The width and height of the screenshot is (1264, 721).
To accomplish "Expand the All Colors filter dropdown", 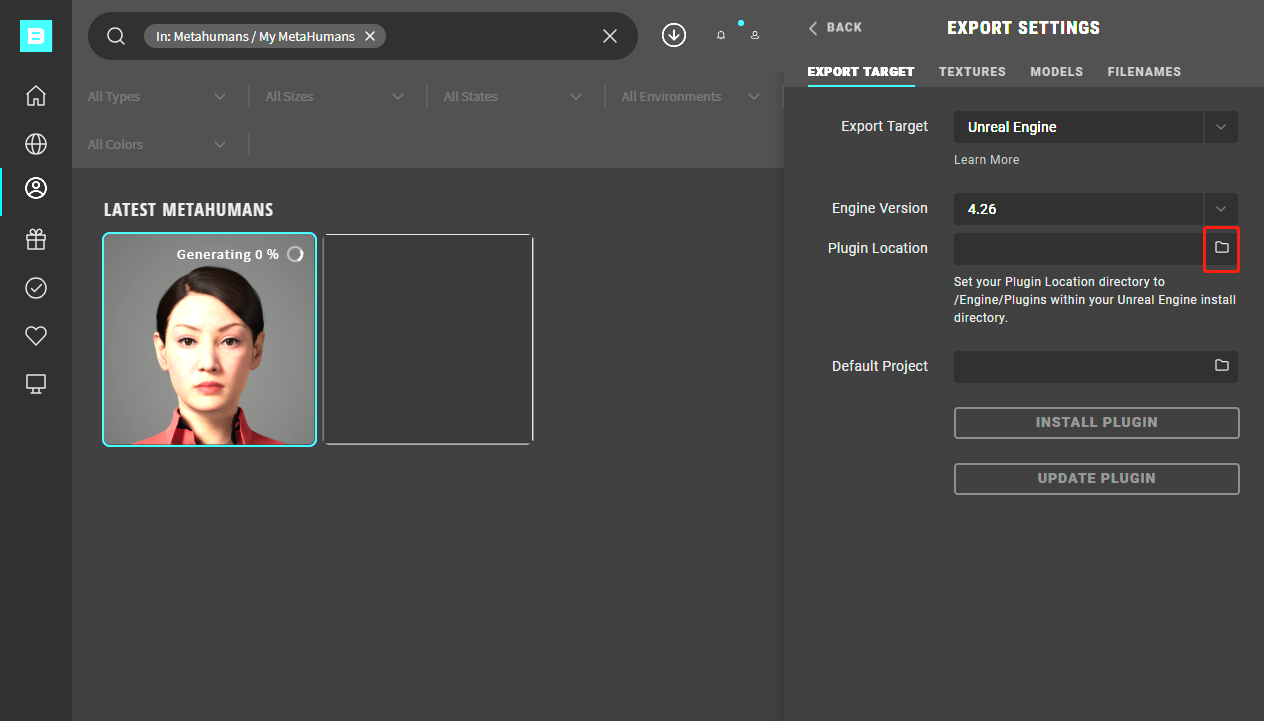I will click(x=158, y=145).
